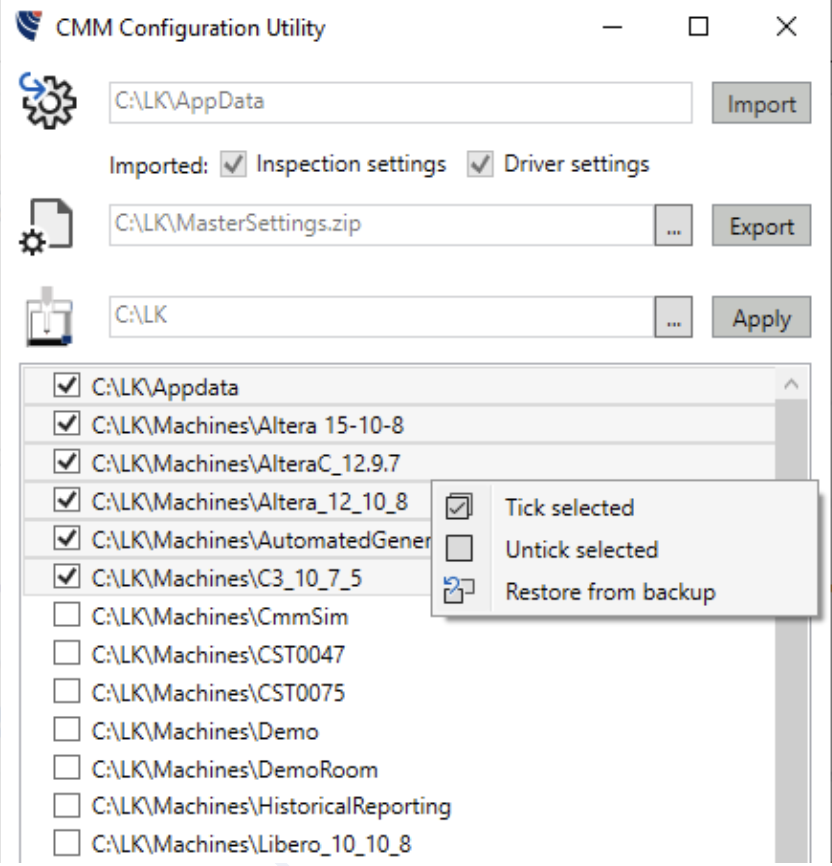Check the CmmSim machine checkbox

point(67,615)
